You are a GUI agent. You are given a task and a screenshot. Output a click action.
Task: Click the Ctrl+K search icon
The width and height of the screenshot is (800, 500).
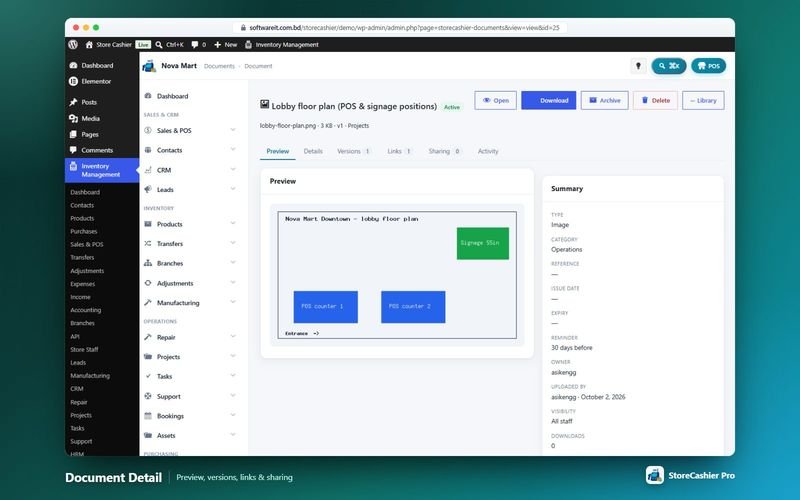coord(159,45)
